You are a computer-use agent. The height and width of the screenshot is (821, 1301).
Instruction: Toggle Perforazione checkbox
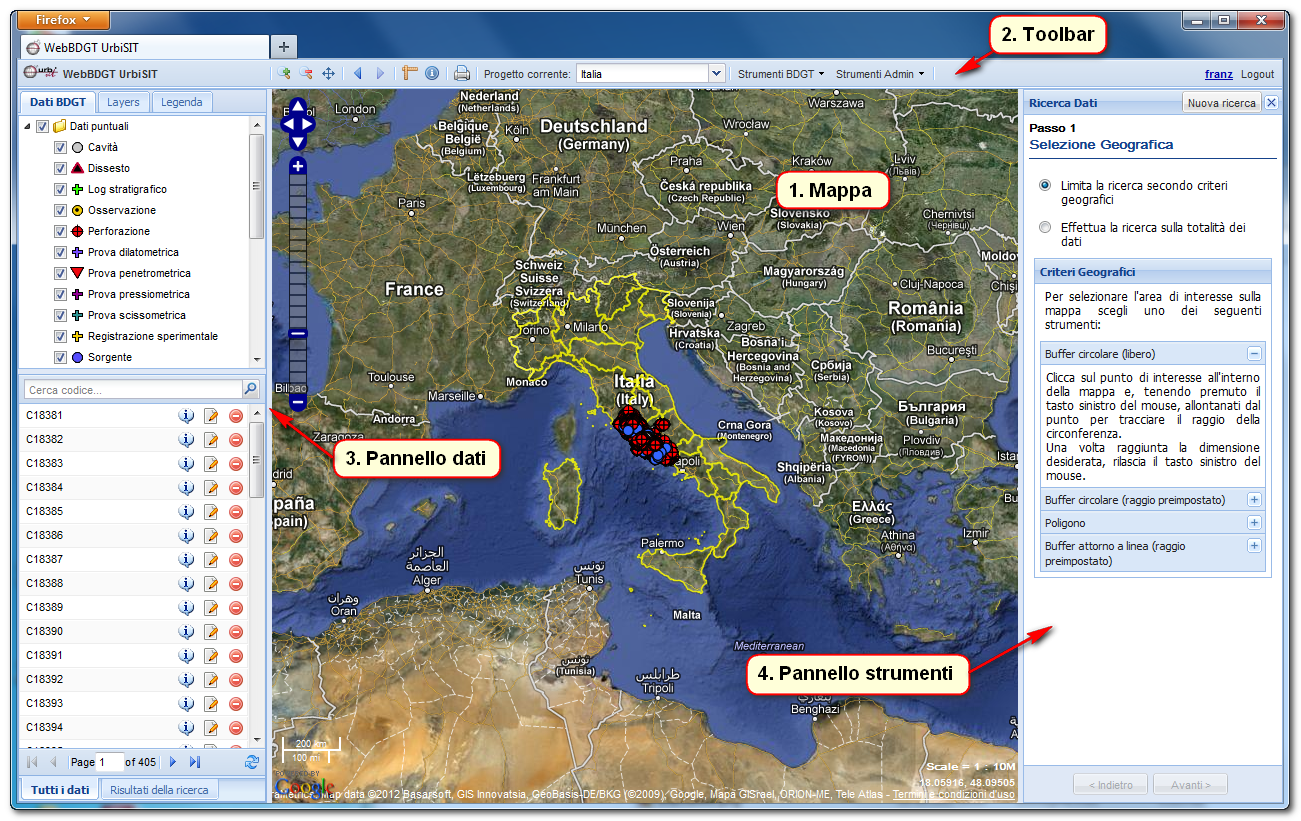coord(60,232)
